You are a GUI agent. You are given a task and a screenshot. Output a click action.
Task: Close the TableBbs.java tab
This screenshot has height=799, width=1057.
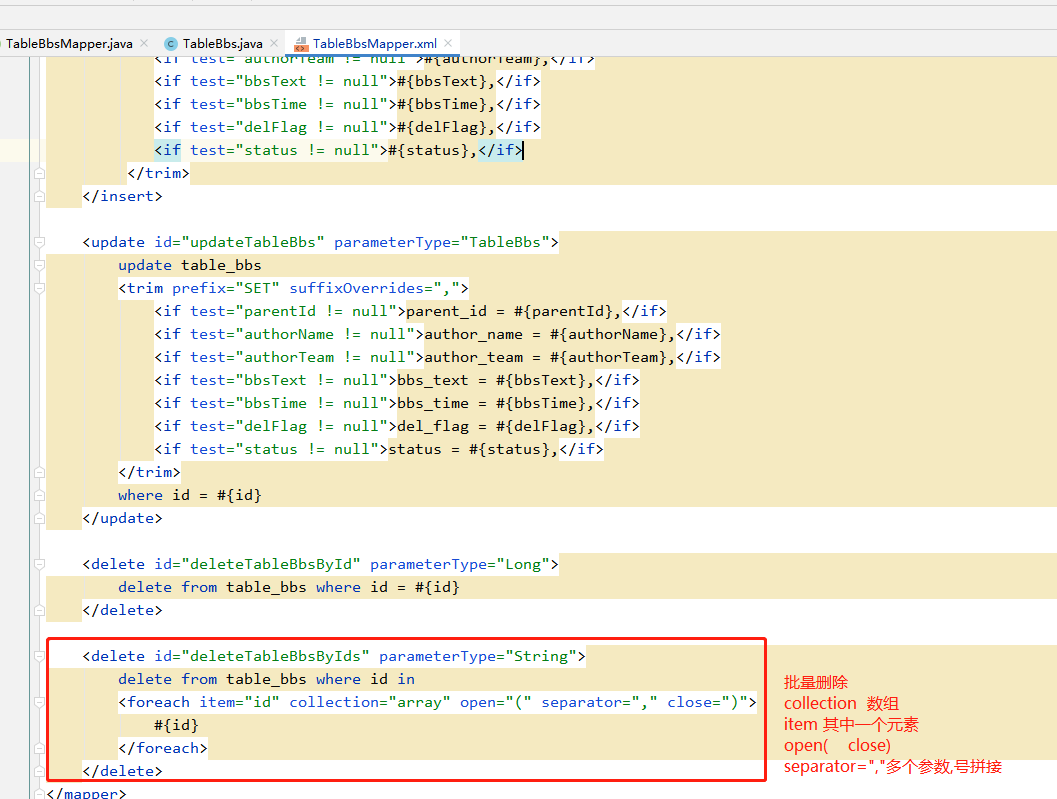pyautogui.click(x=274, y=43)
